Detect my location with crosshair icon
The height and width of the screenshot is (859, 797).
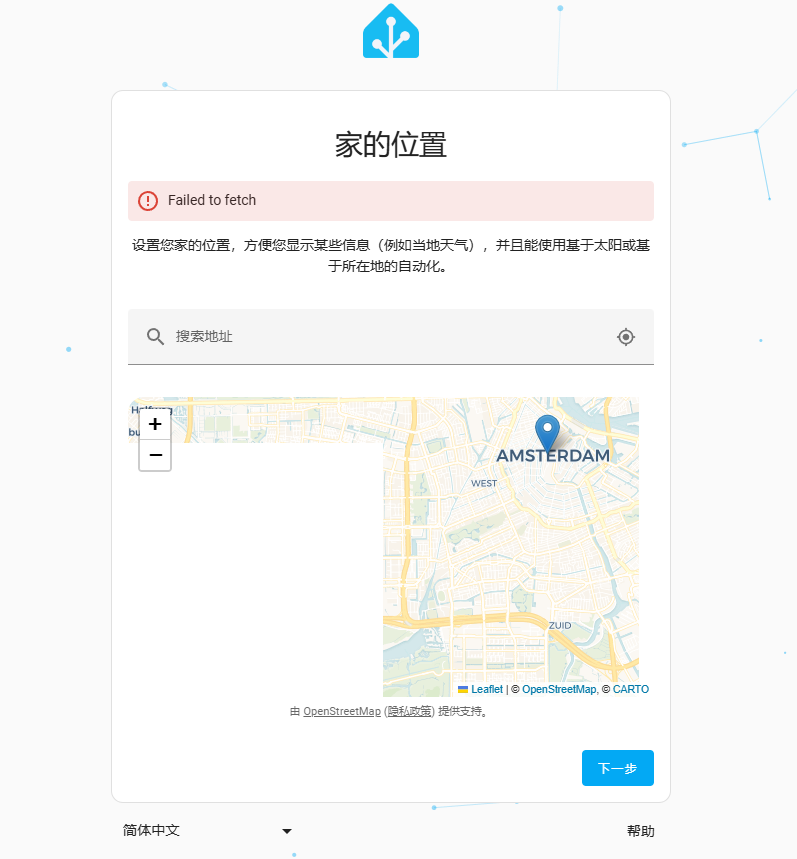click(626, 337)
